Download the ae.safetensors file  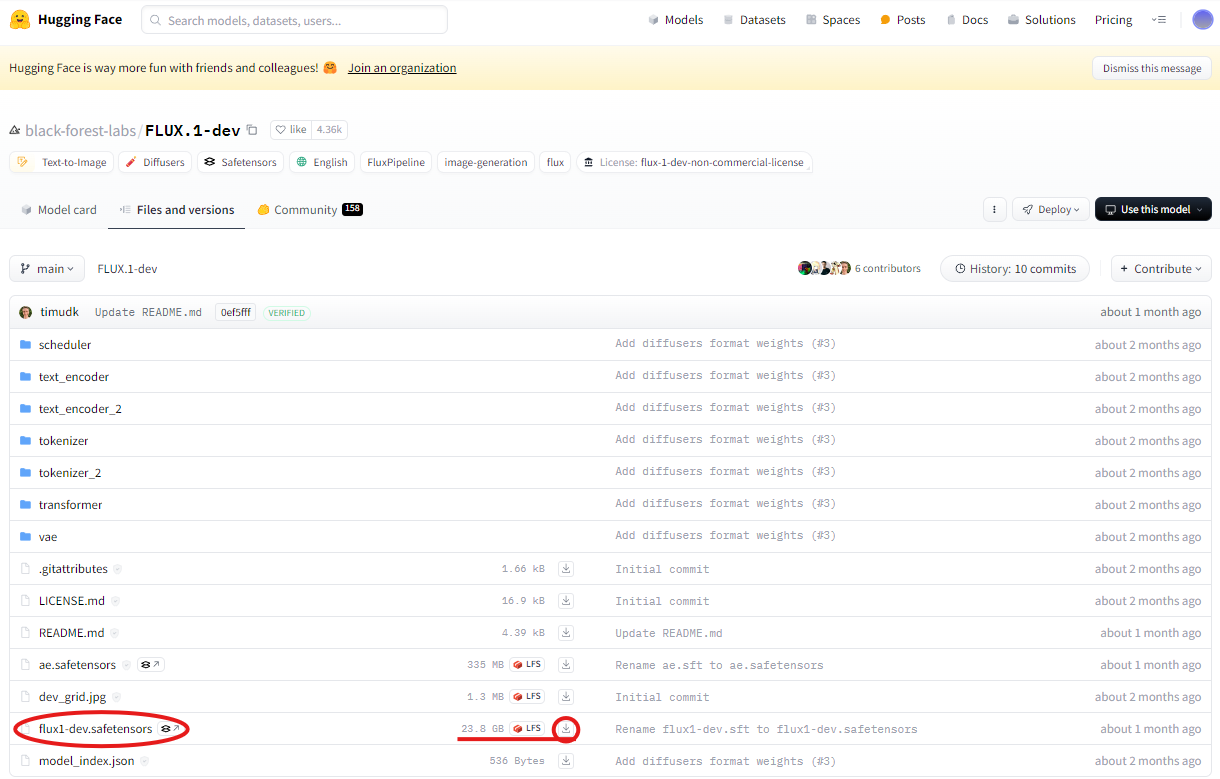coord(566,665)
